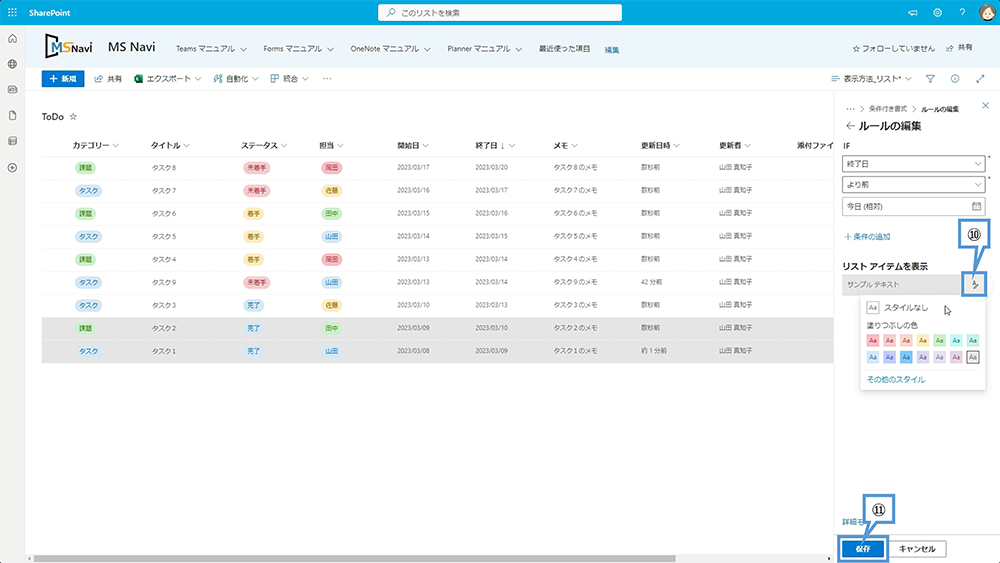Click the horizontal scrollbar under the list
This screenshot has height=563, width=1000.
[x=354, y=559]
